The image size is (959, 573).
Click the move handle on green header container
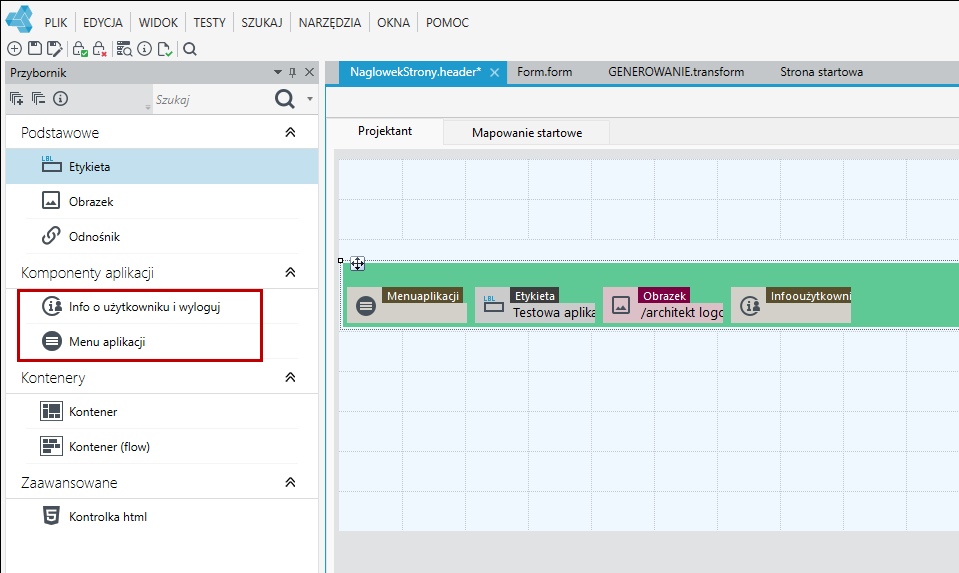coord(357,264)
